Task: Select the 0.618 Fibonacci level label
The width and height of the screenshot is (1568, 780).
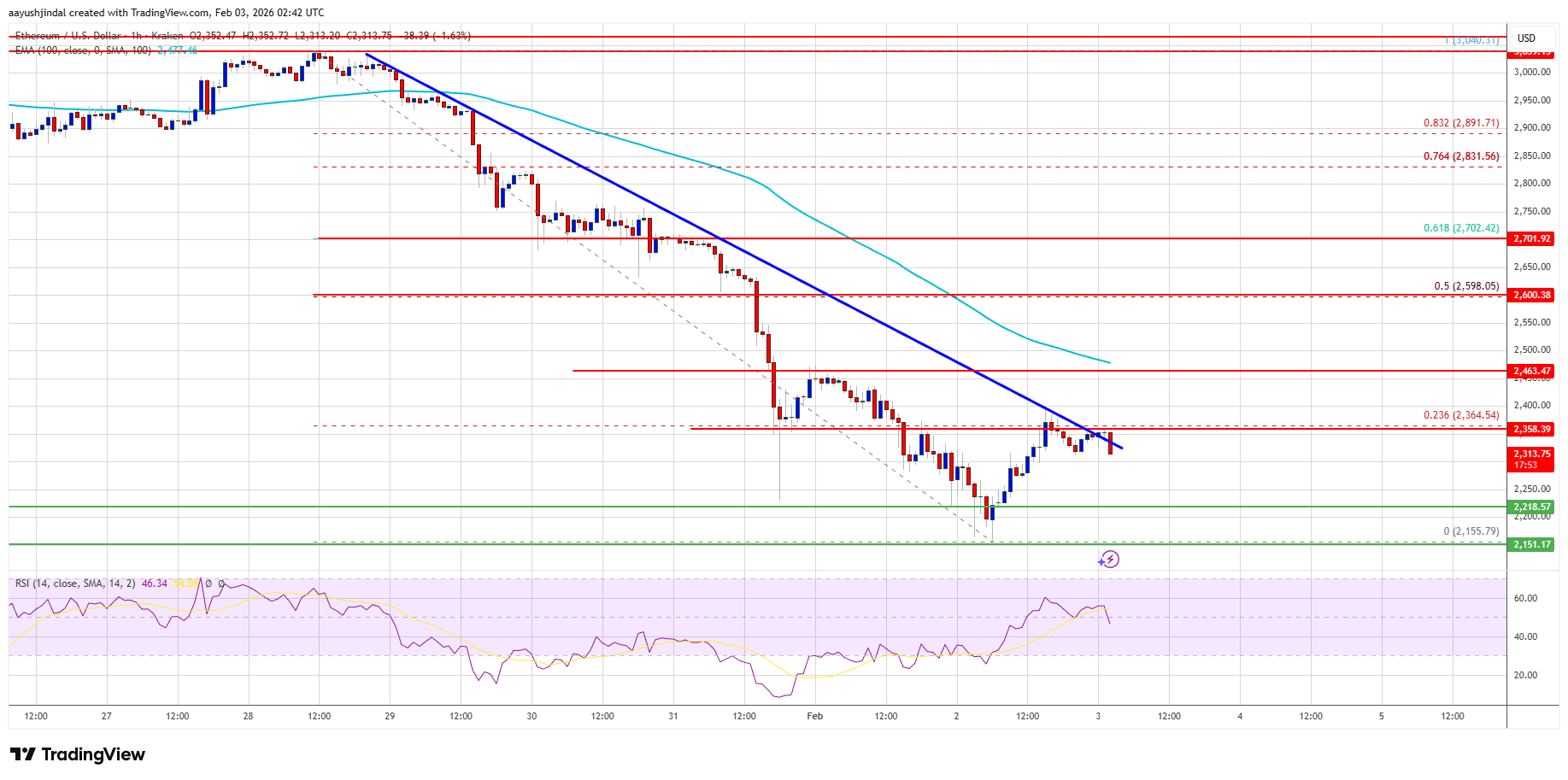Action: coord(1460,228)
